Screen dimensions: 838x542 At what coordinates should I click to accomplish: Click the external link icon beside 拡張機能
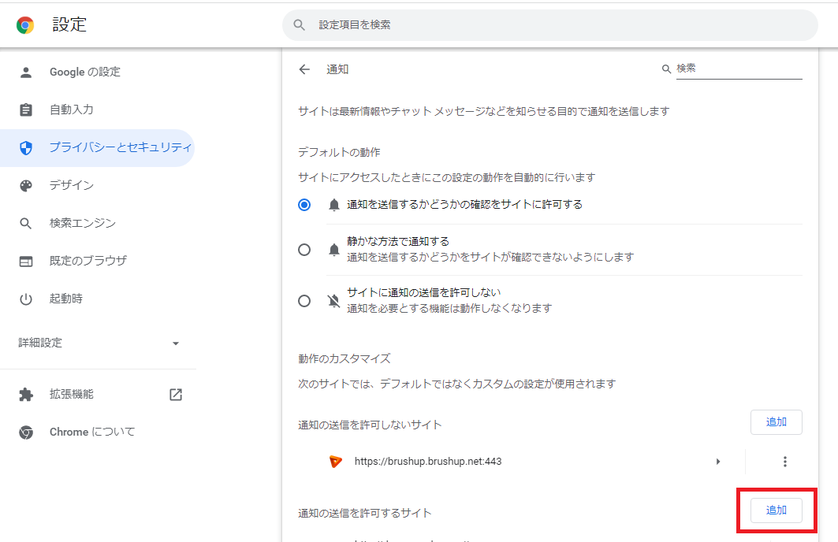point(176,394)
